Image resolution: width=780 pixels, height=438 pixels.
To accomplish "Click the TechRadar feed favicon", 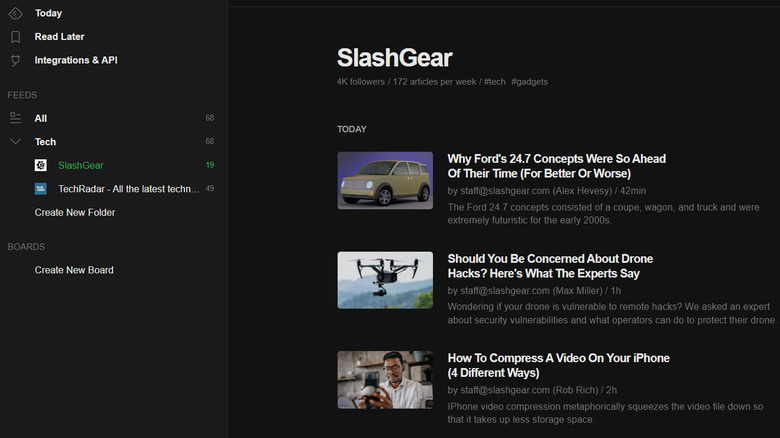I will tap(41, 188).
